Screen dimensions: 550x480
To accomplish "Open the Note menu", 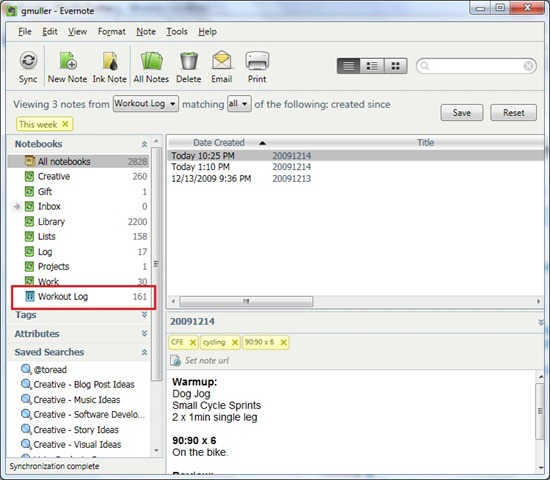I will click(146, 32).
